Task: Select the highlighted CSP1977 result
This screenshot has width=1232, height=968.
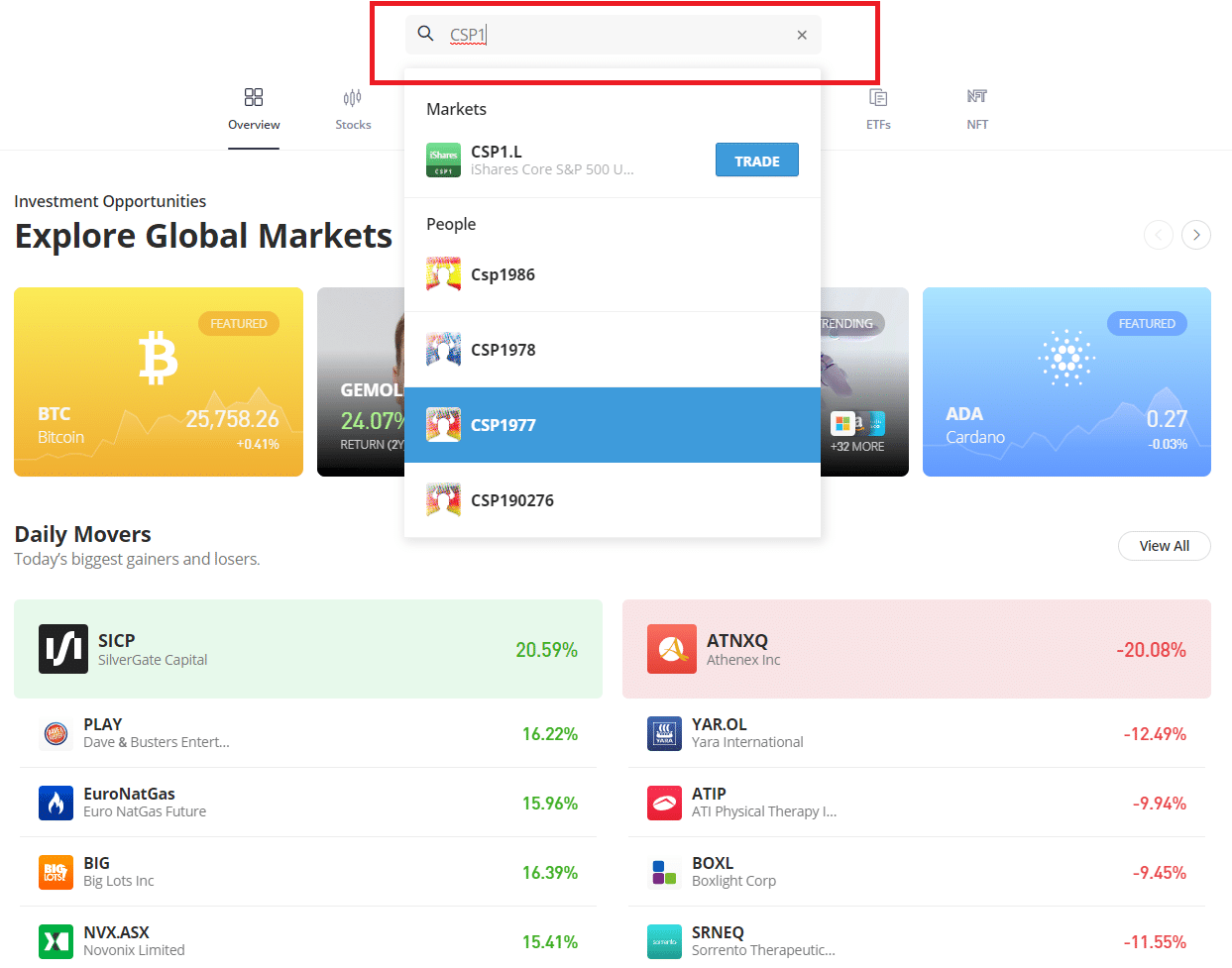Action: tap(613, 425)
